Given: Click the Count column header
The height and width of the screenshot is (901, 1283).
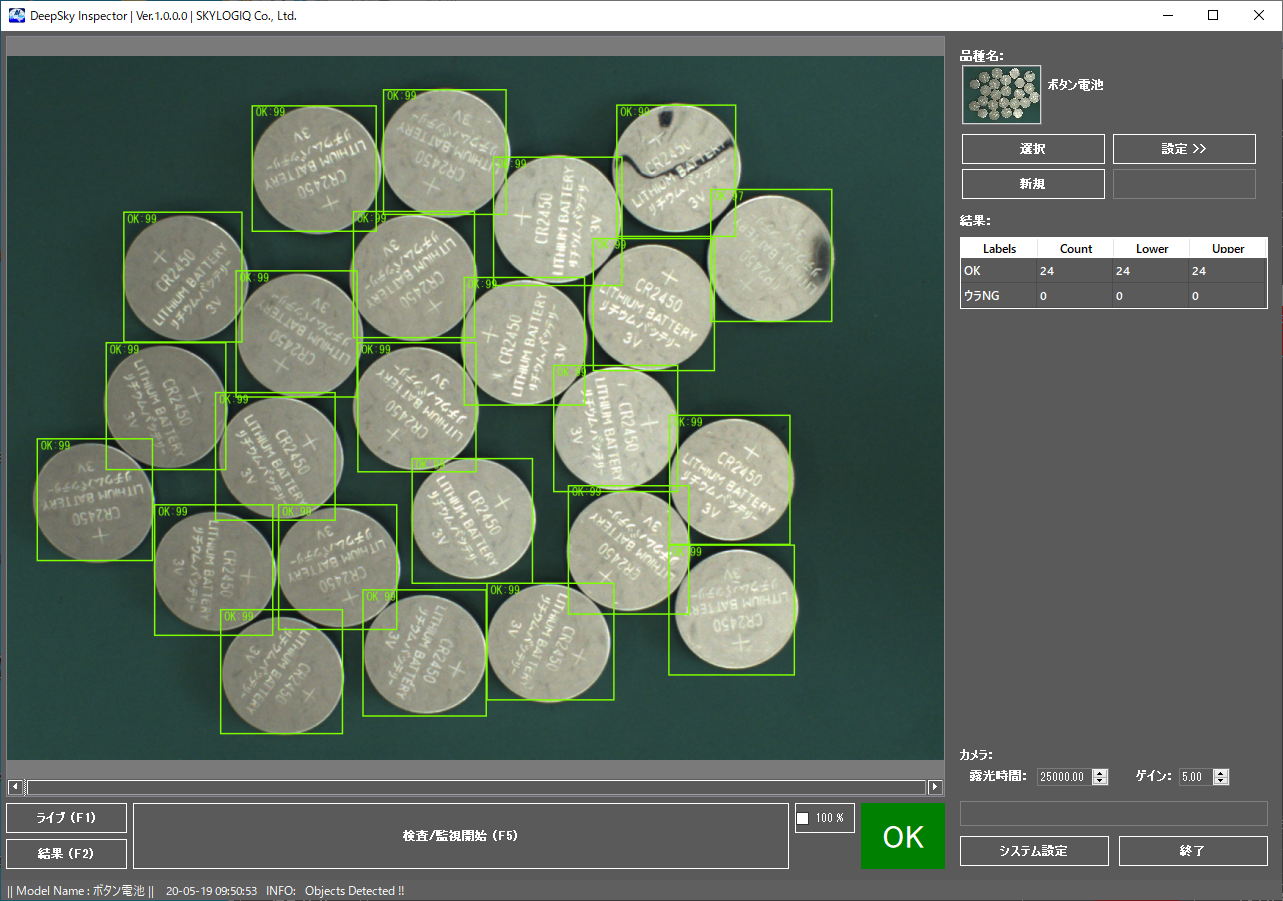Looking at the screenshot, I should [1076, 248].
